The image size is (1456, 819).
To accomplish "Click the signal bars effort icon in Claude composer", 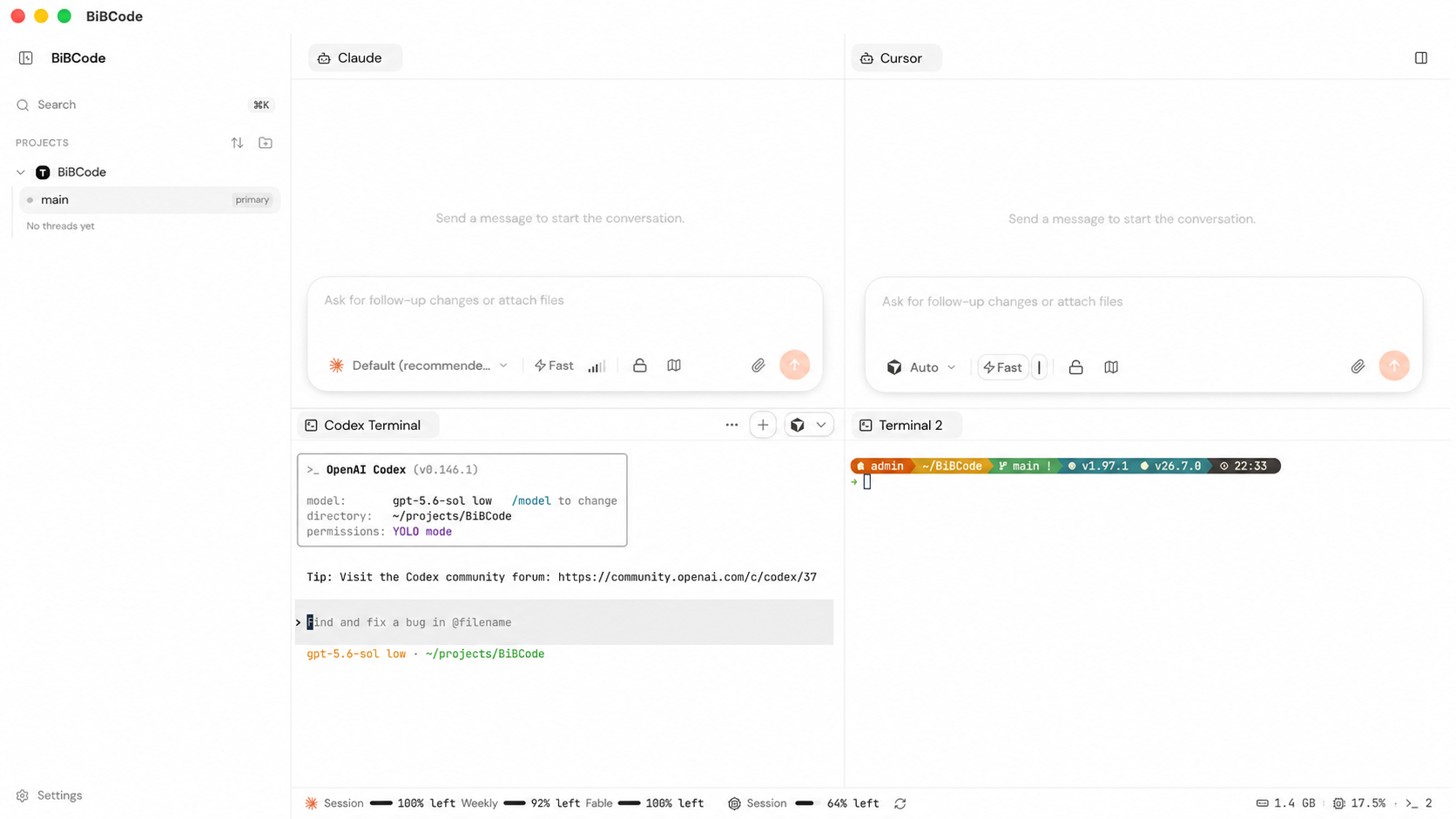I will [x=597, y=366].
